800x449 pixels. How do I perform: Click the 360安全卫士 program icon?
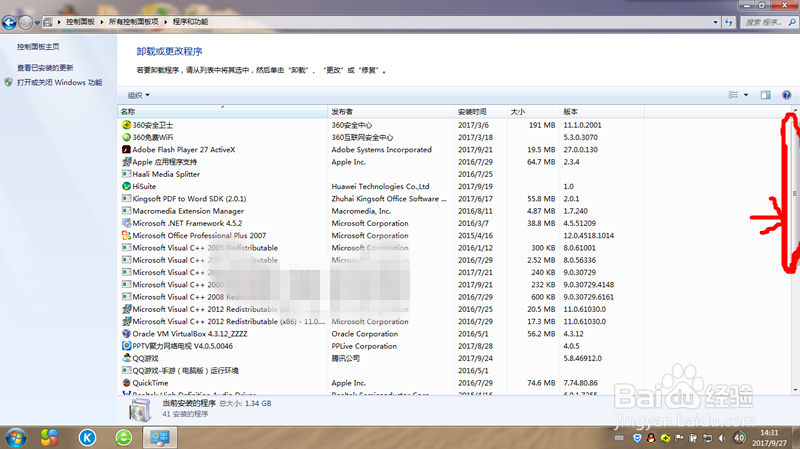point(127,125)
